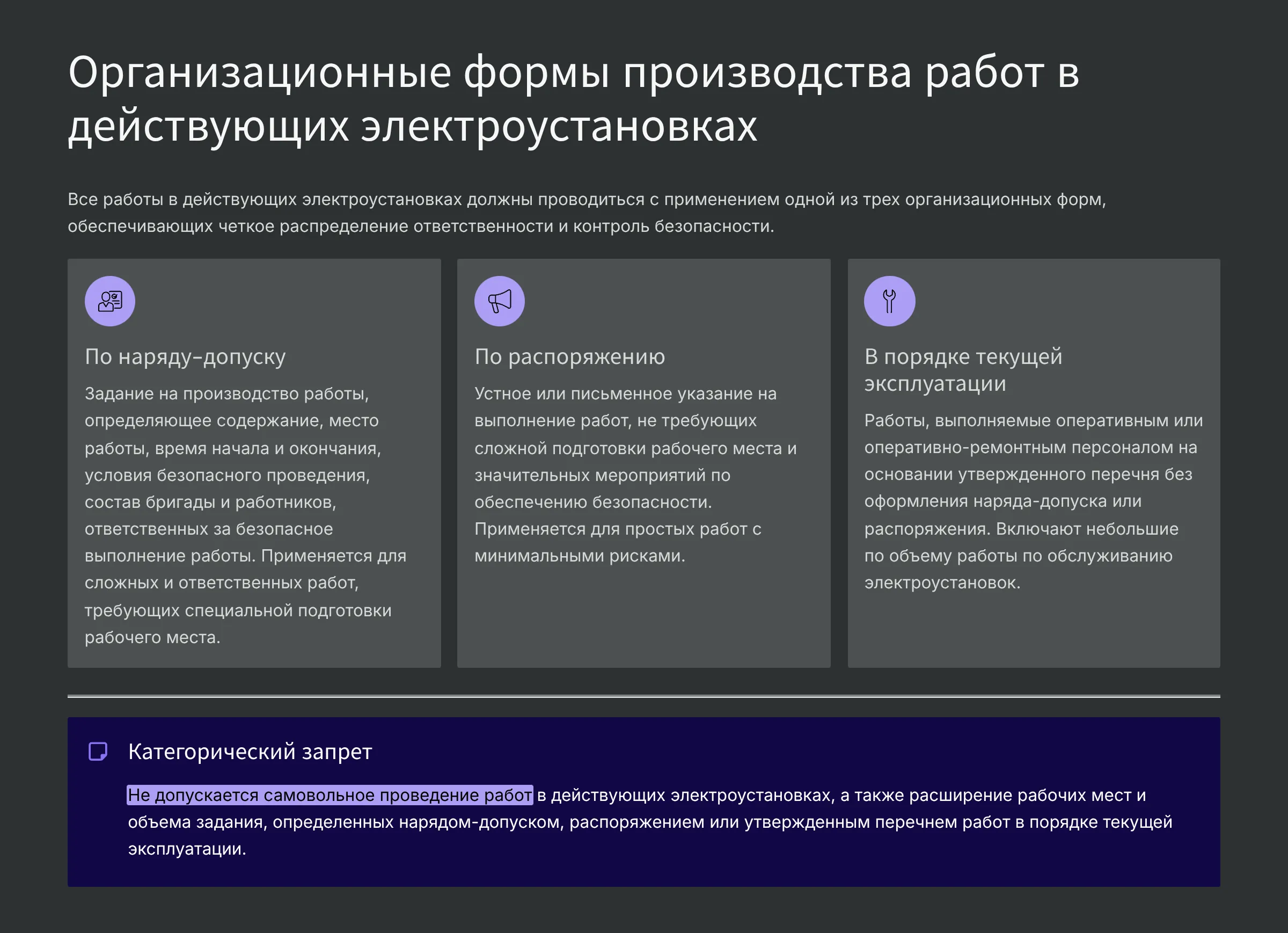Click the sticky note icon beside Категорический запрет

pos(98,751)
